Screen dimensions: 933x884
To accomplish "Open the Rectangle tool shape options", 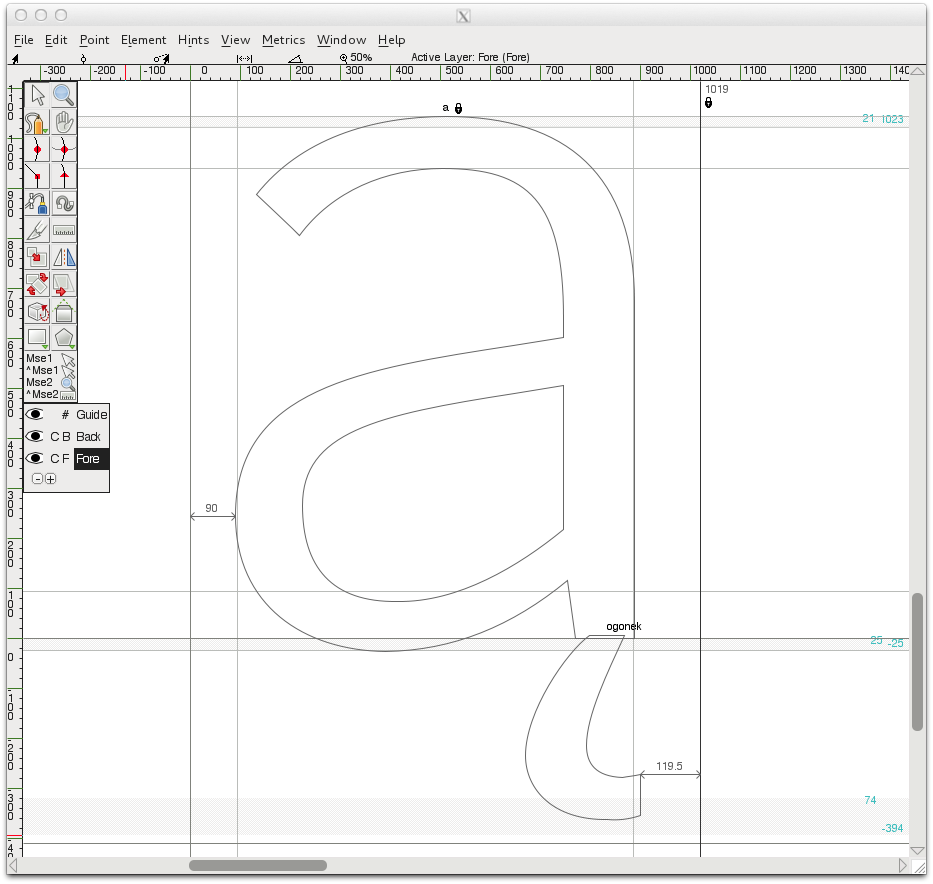I will coord(38,338).
